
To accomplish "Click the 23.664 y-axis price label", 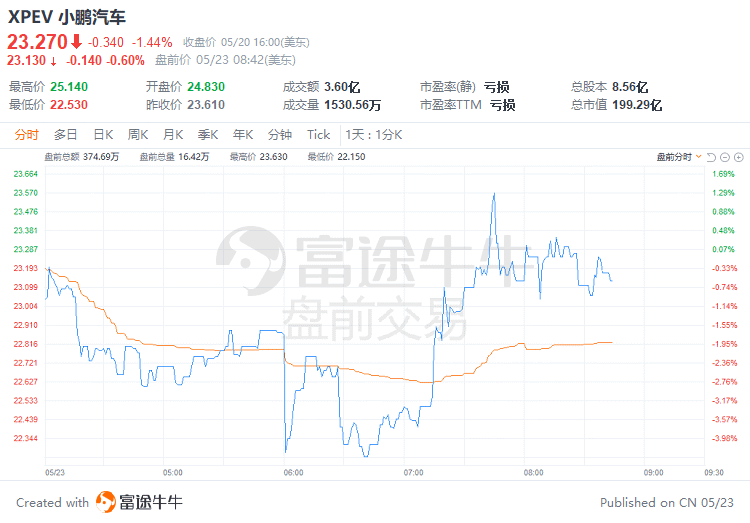I will coord(25,174).
